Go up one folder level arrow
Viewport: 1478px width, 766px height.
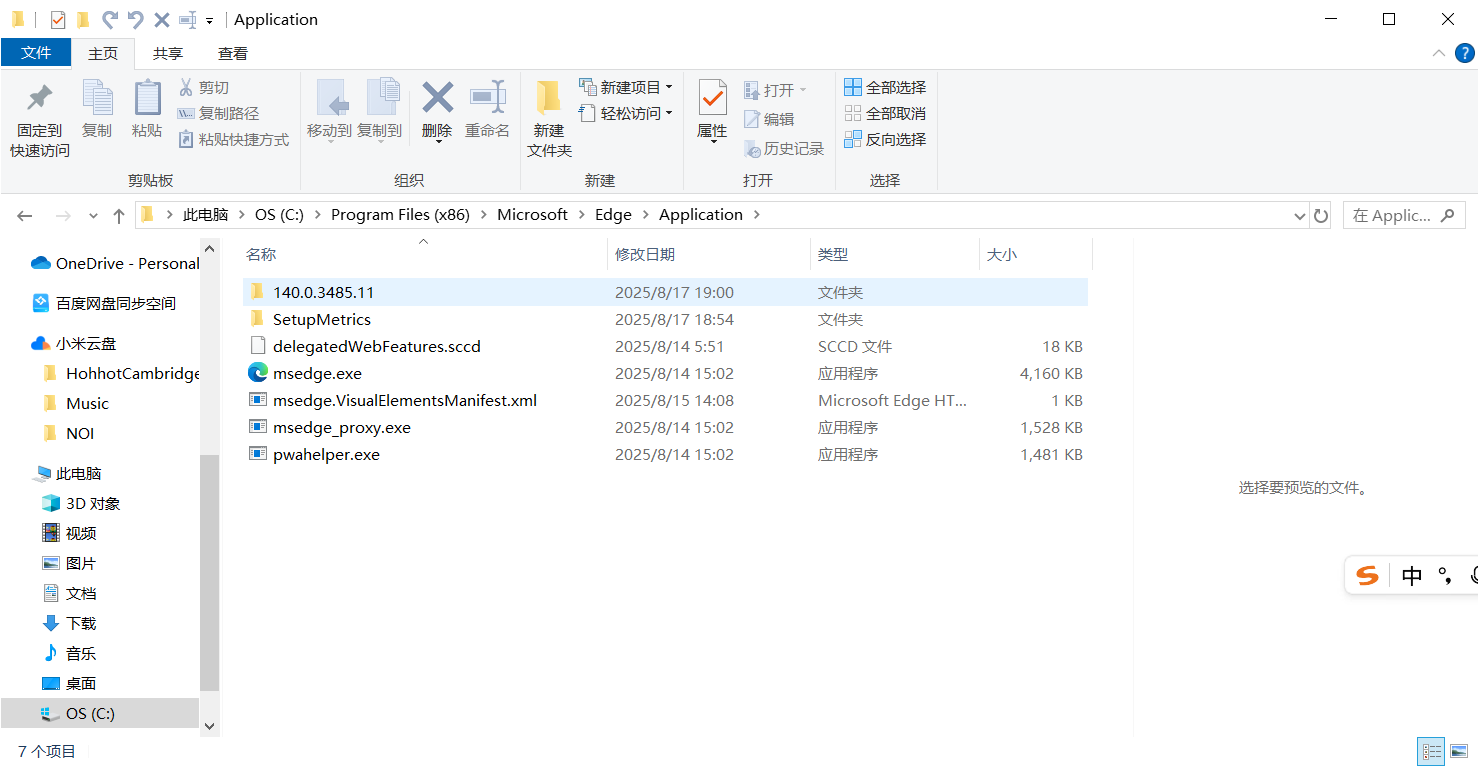(x=119, y=215)
